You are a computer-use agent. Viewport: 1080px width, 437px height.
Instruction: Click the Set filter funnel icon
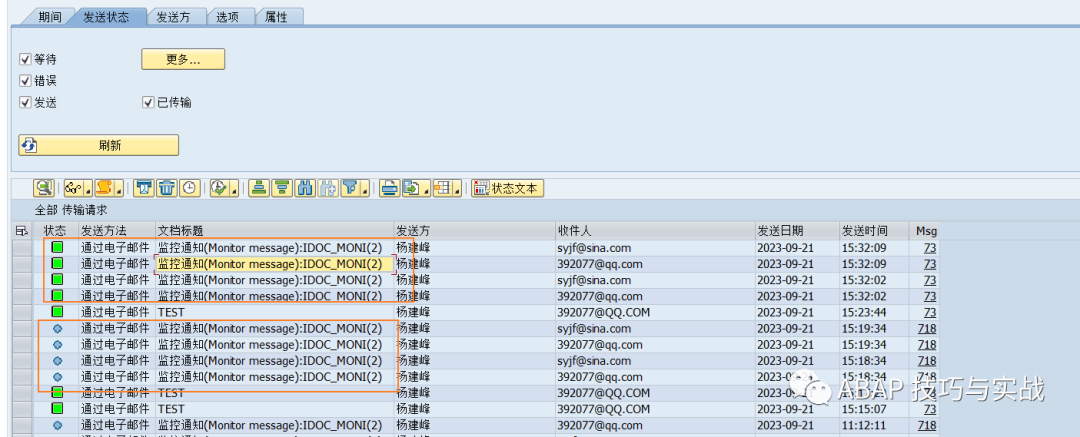click(x=351, y=187)
